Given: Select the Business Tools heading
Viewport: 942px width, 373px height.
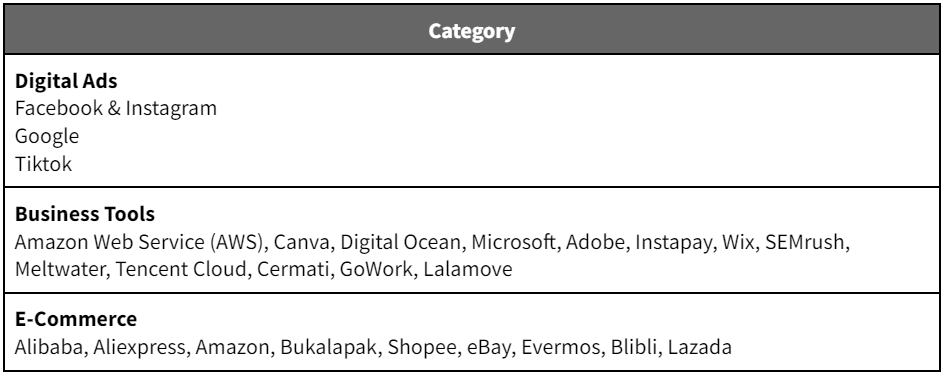Looking at the screenshot, I should 85,214.
